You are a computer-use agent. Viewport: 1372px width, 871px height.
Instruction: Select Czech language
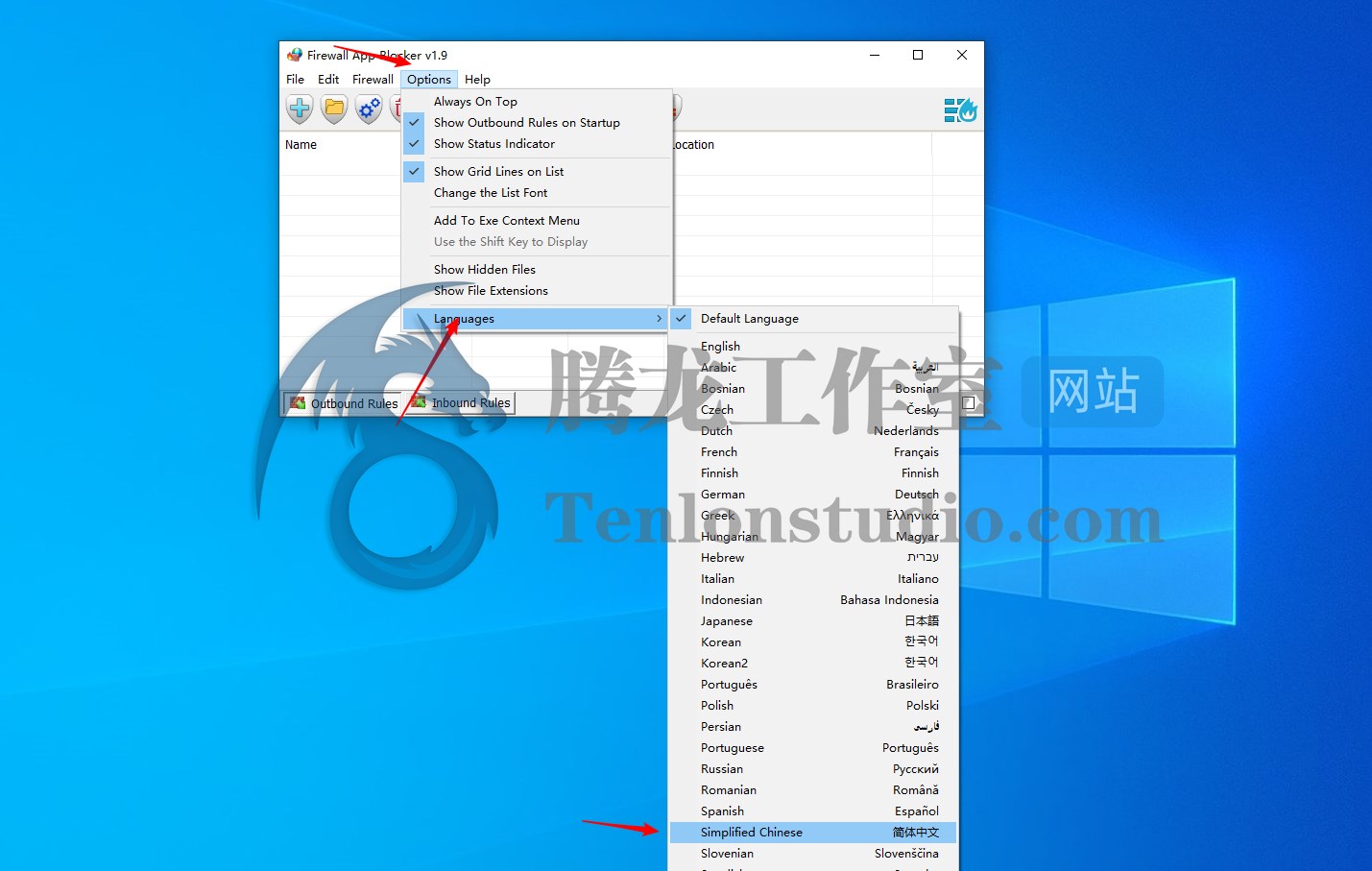click(813, 410)
